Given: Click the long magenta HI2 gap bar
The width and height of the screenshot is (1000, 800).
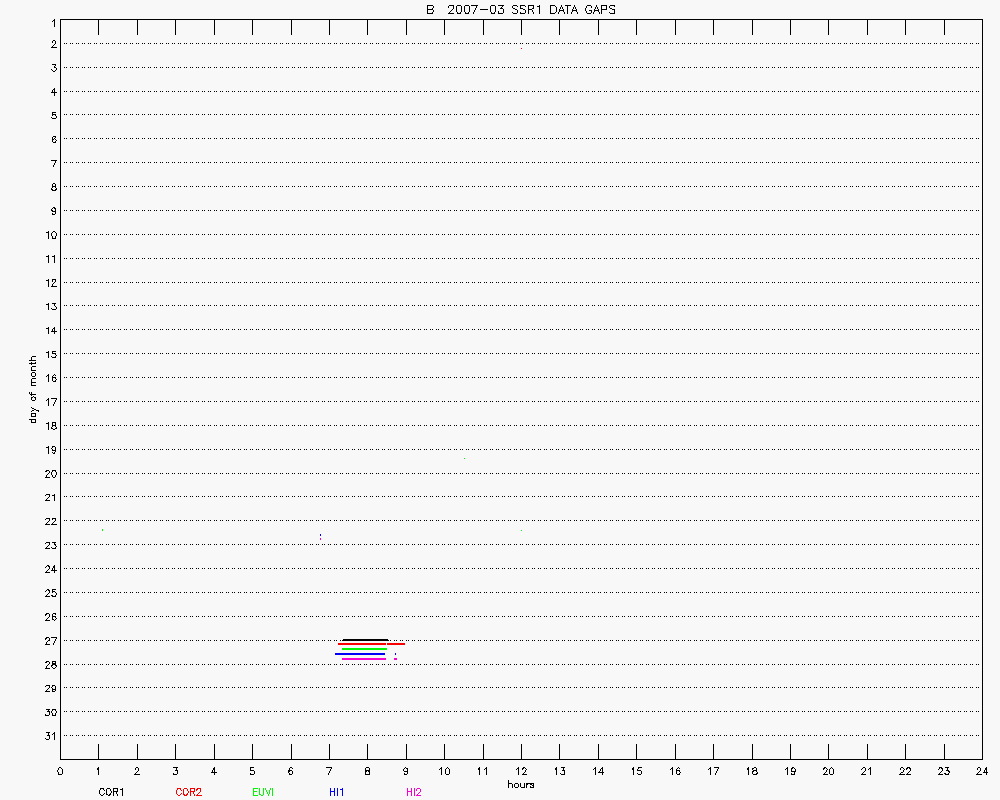Looking at the screenshot, I should 363,659.
